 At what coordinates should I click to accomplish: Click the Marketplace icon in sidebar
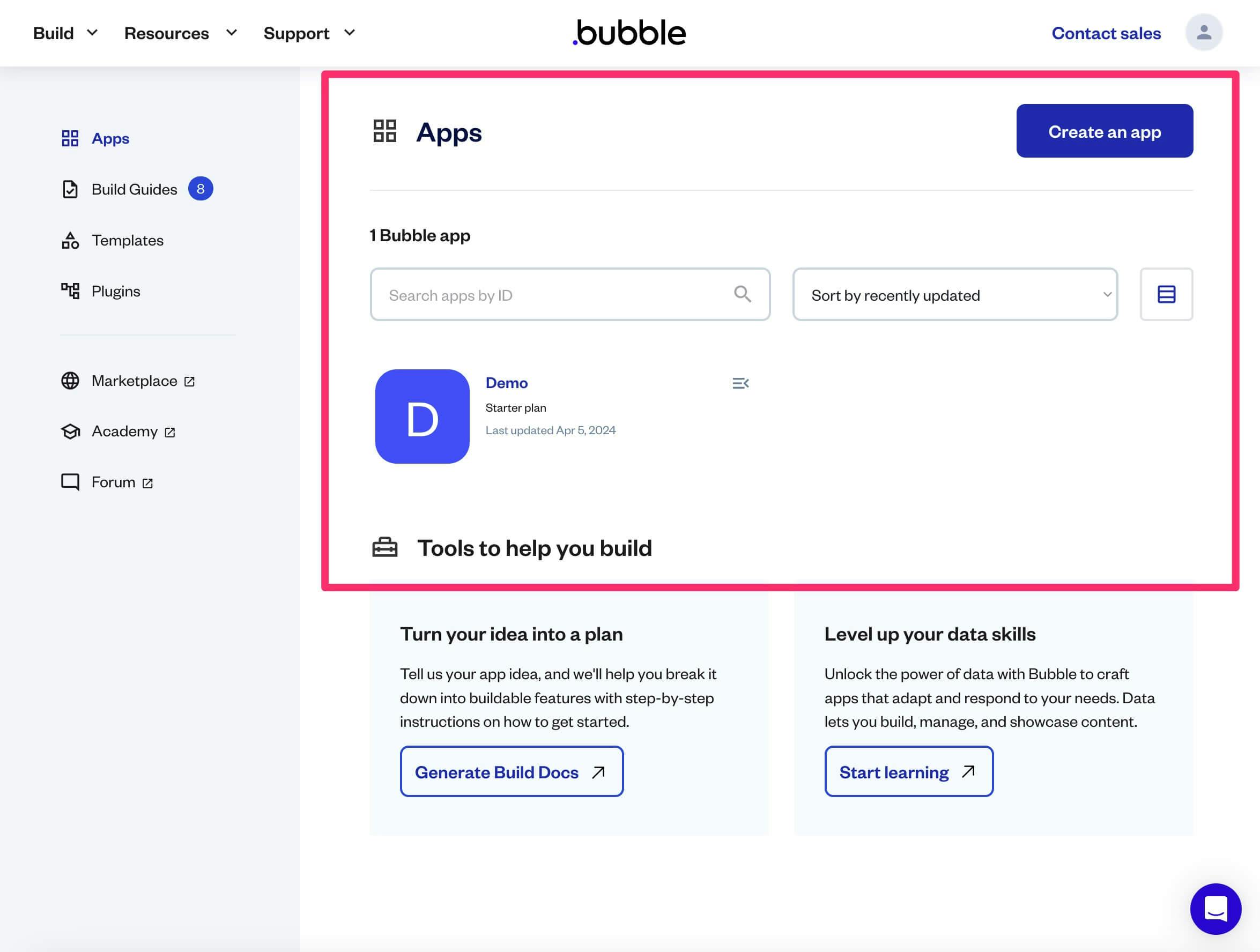click(70, 380)
